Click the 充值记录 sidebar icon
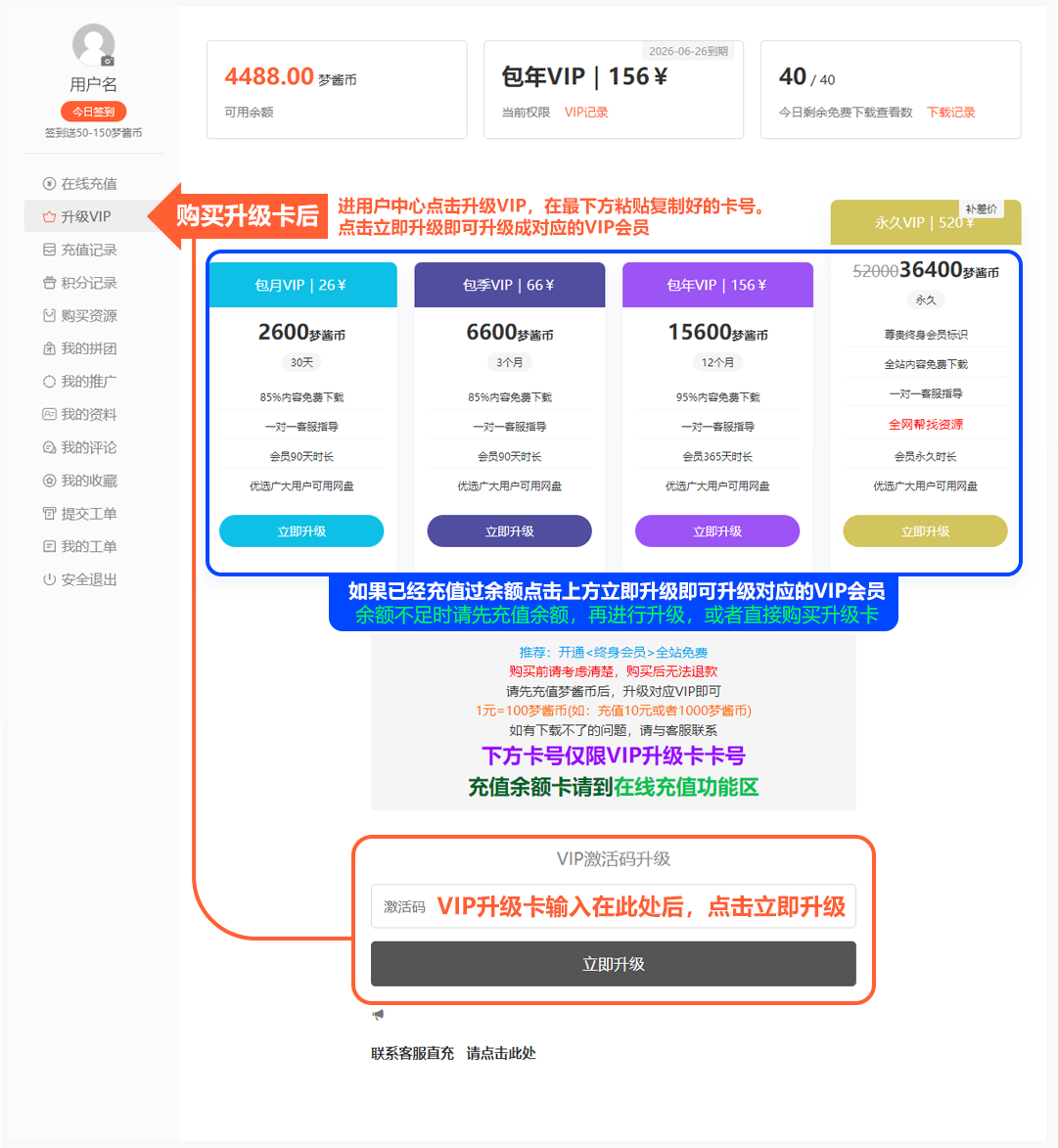1058x1148 pixels. (49, 250)
